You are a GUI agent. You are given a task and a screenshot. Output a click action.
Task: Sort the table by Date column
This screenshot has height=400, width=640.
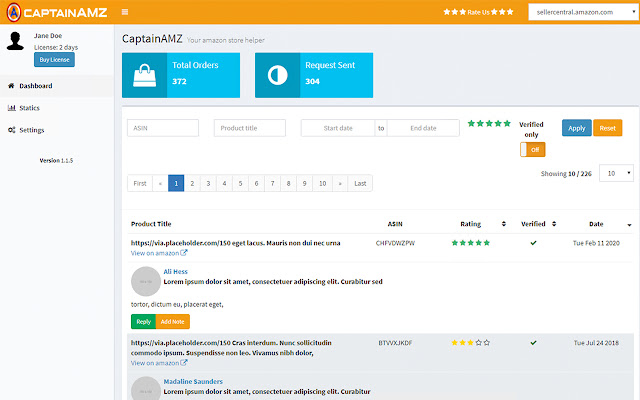628,224
